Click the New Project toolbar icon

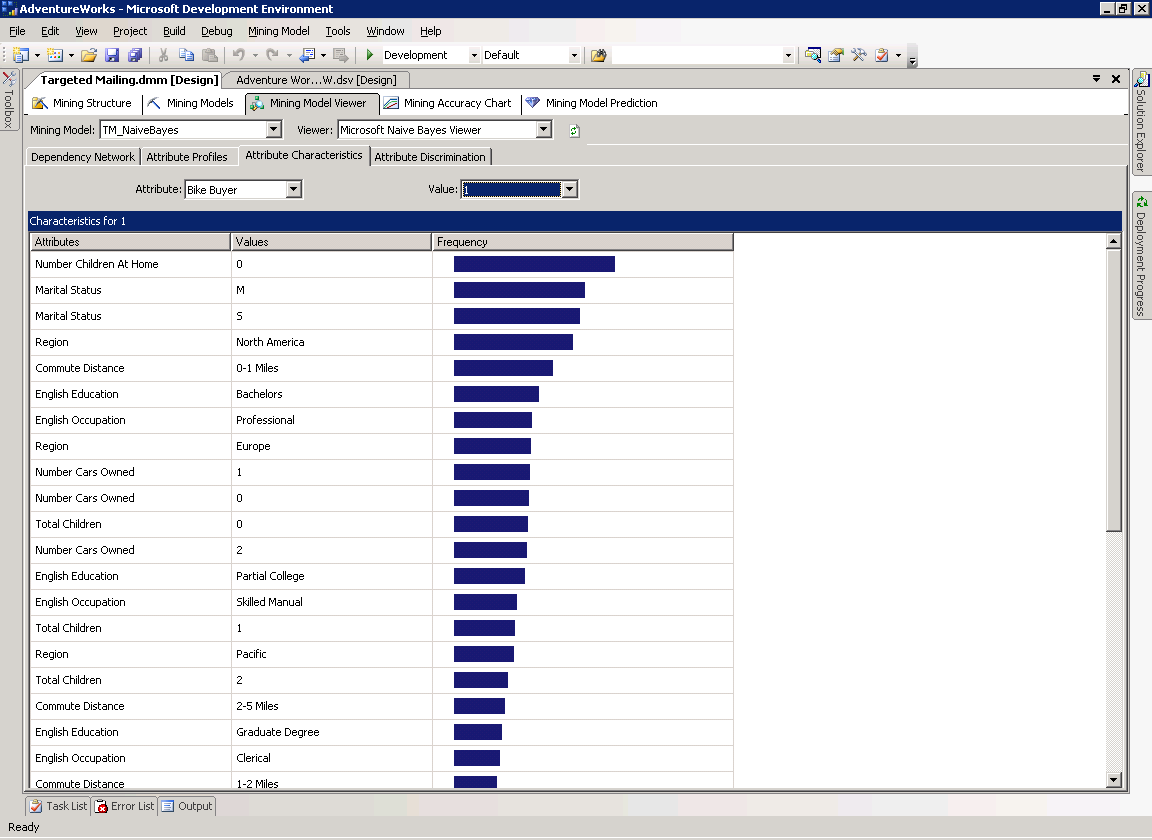tap(21, 55)
